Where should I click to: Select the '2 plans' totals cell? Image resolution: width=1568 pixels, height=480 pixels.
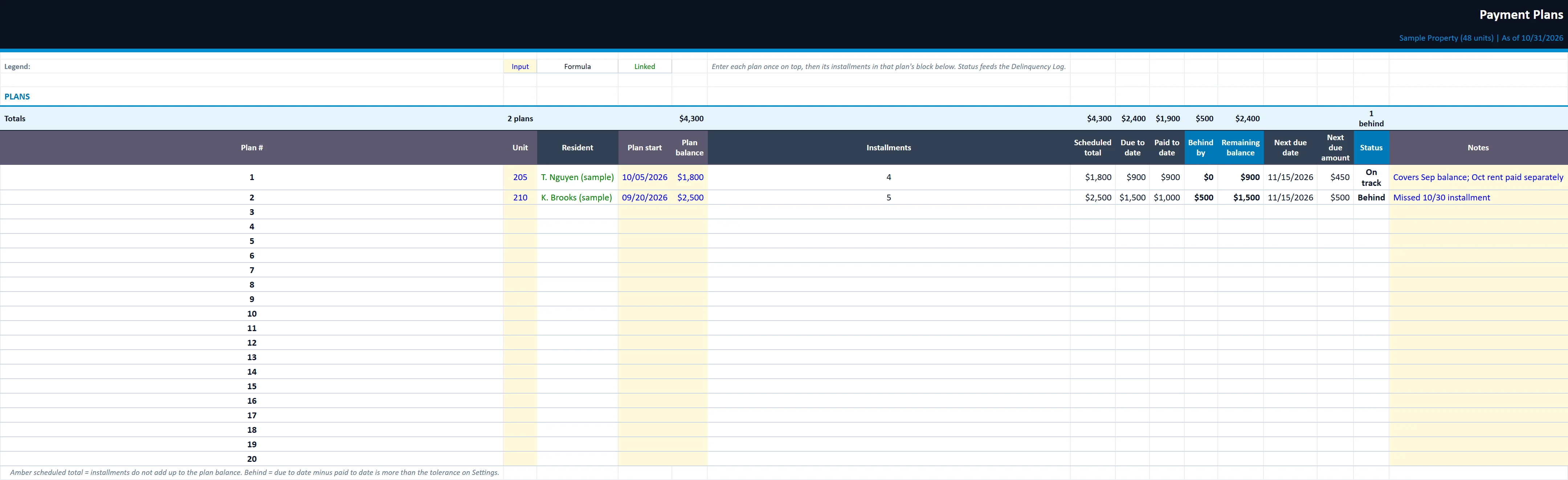click(520, 118)
